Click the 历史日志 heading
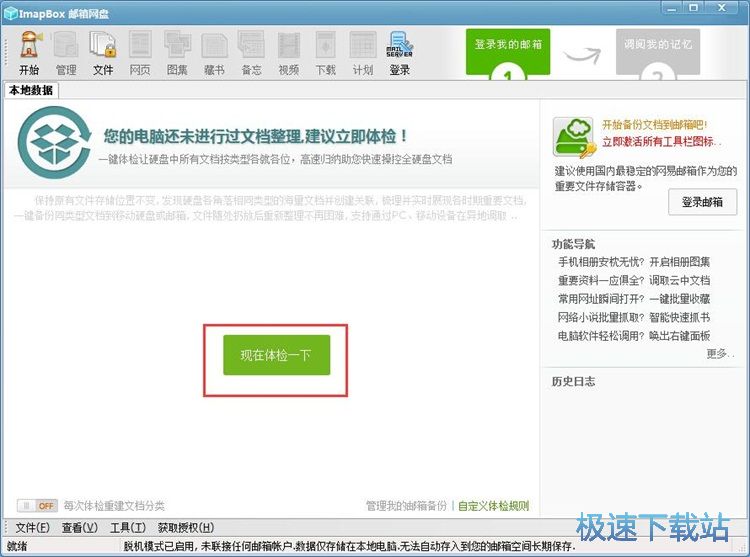750x557 pixels. point(574,382)
